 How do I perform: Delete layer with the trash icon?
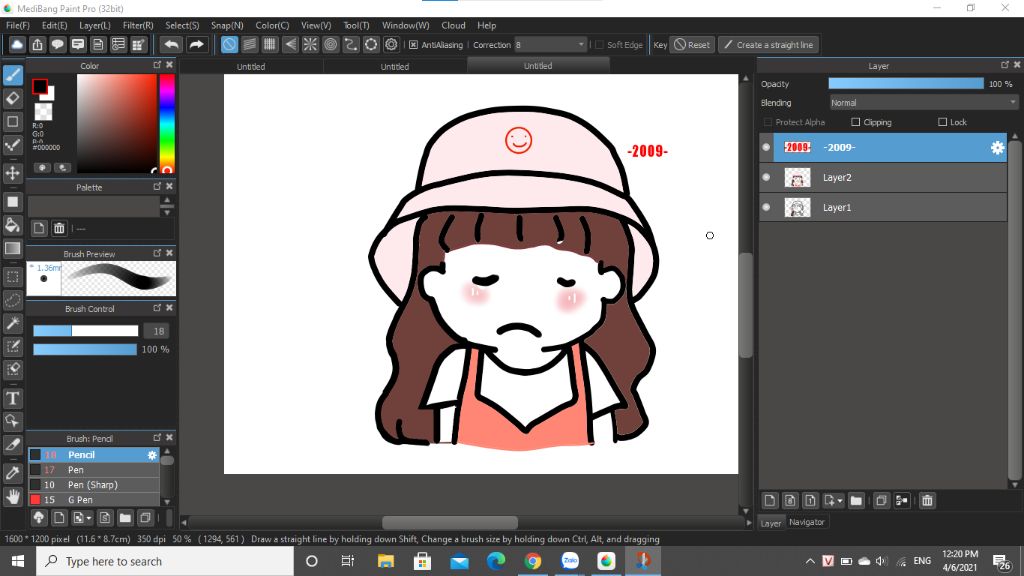[927, 501]
